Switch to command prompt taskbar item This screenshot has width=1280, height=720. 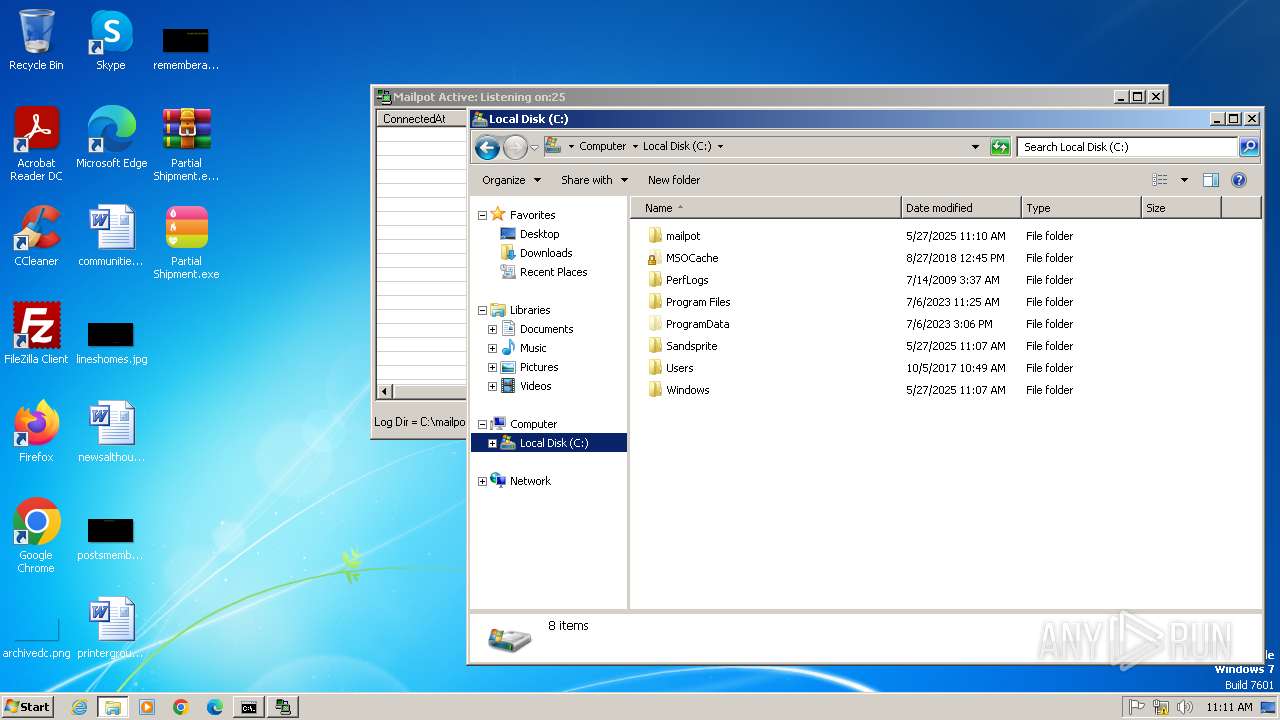point(248,707)
